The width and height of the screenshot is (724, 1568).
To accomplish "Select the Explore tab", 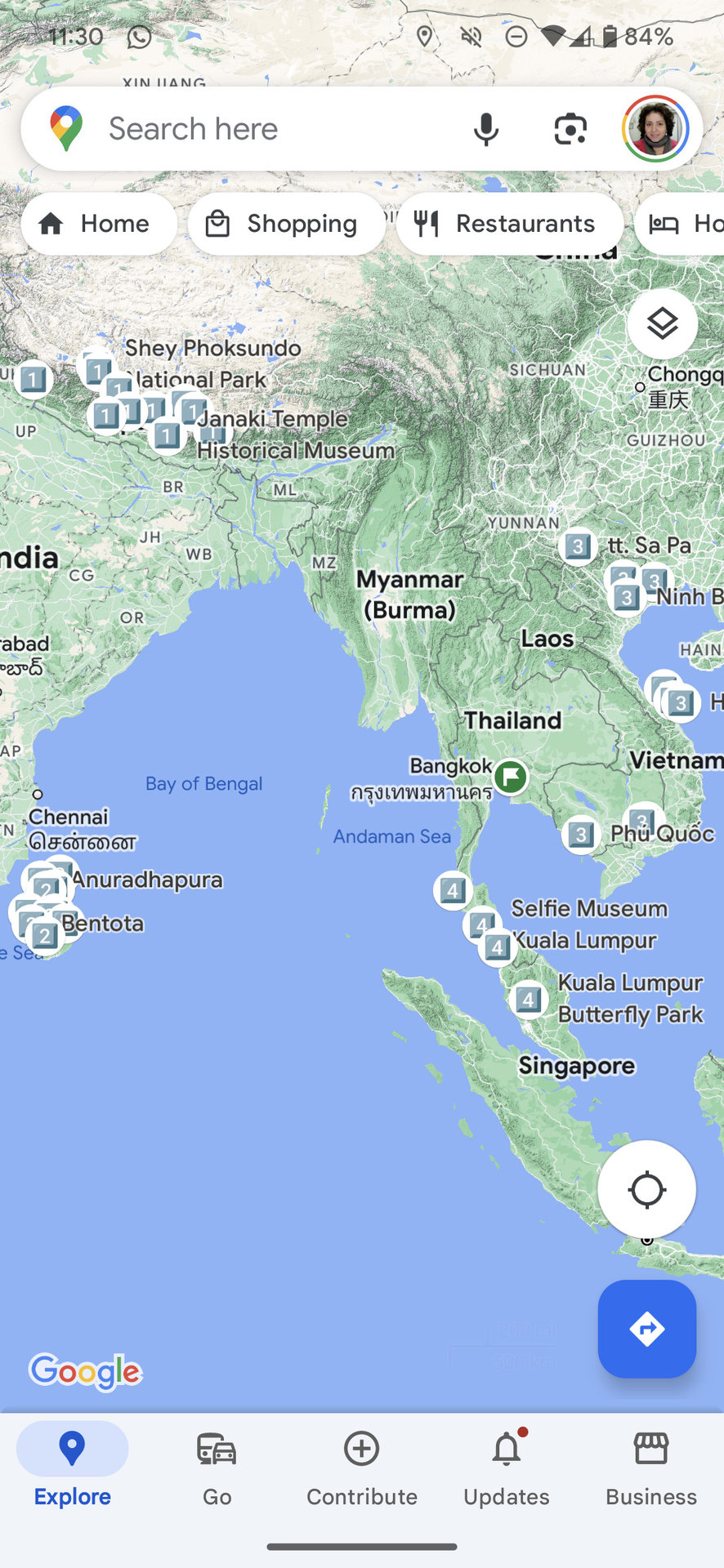I will click(x=72, y=1468).
